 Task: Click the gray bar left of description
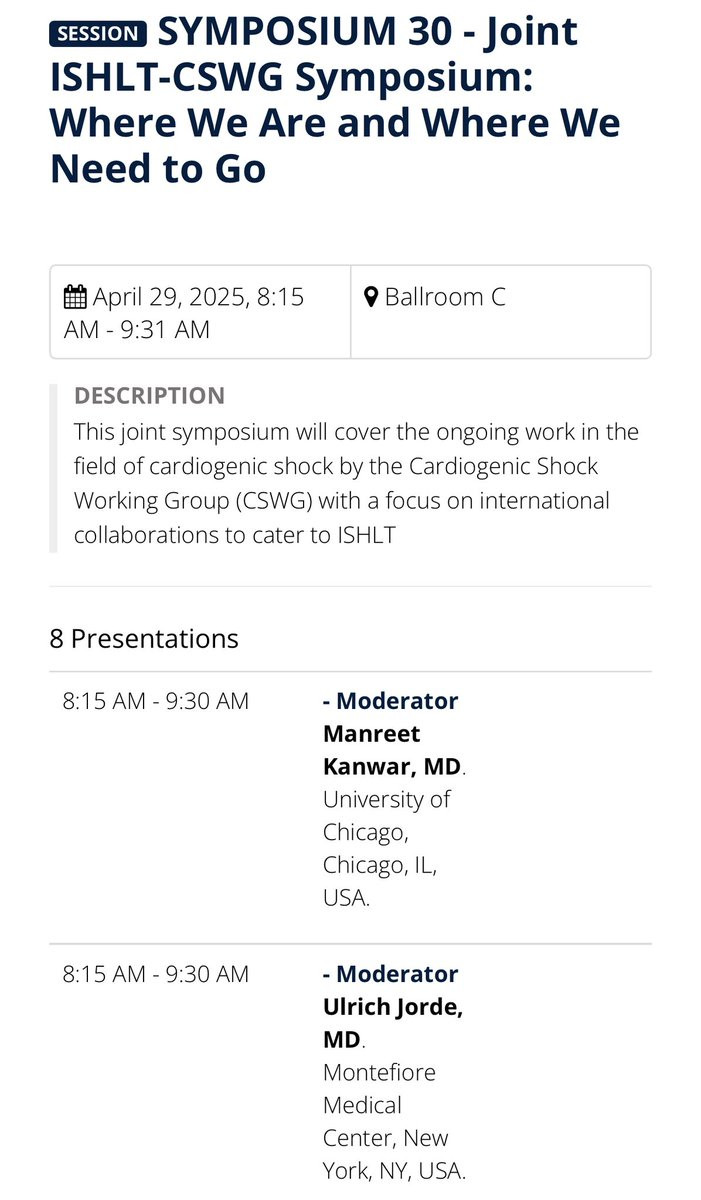point(54,467)
